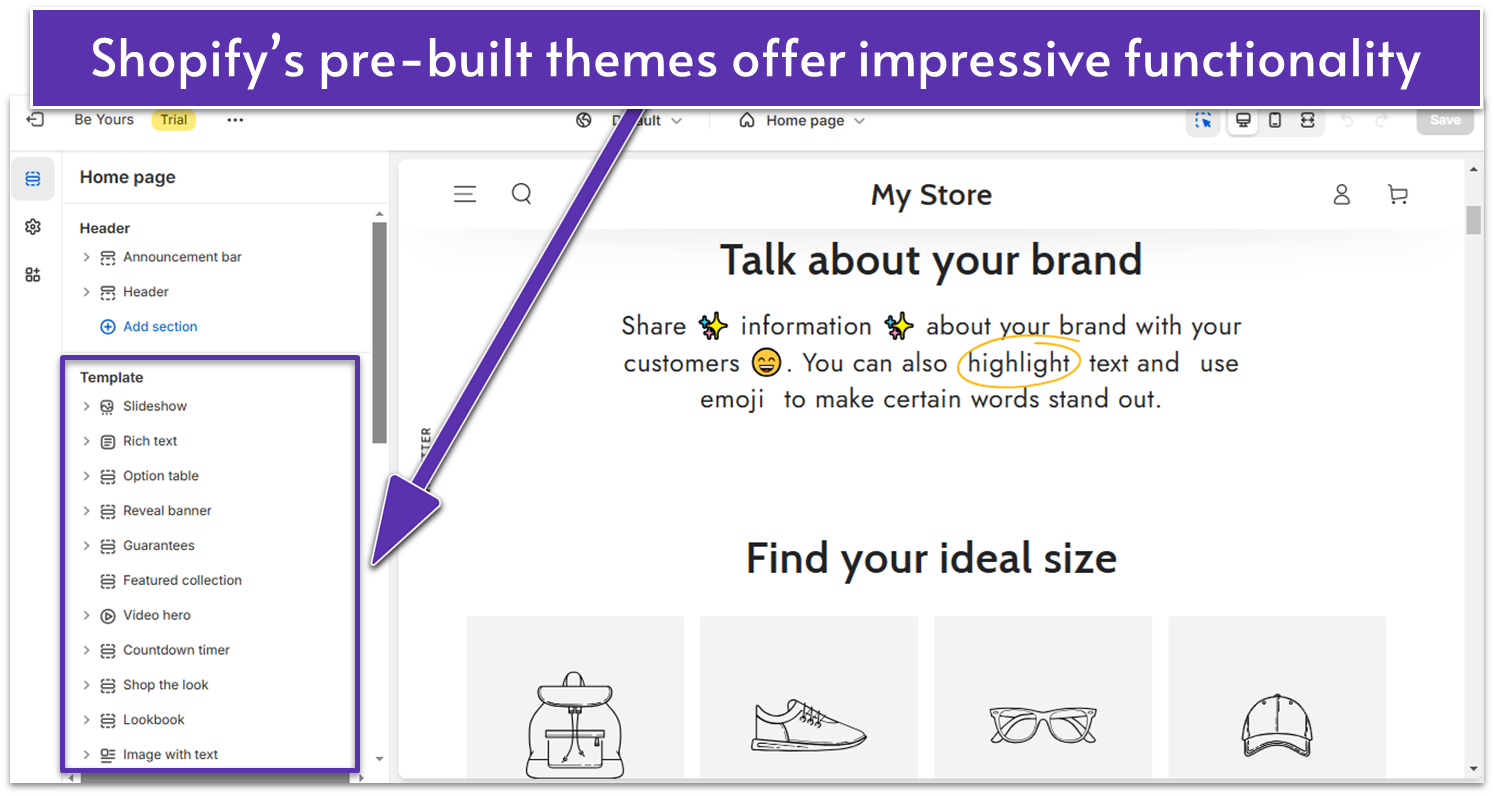Click the store hamburger menu icon

[x=465, y=194]
